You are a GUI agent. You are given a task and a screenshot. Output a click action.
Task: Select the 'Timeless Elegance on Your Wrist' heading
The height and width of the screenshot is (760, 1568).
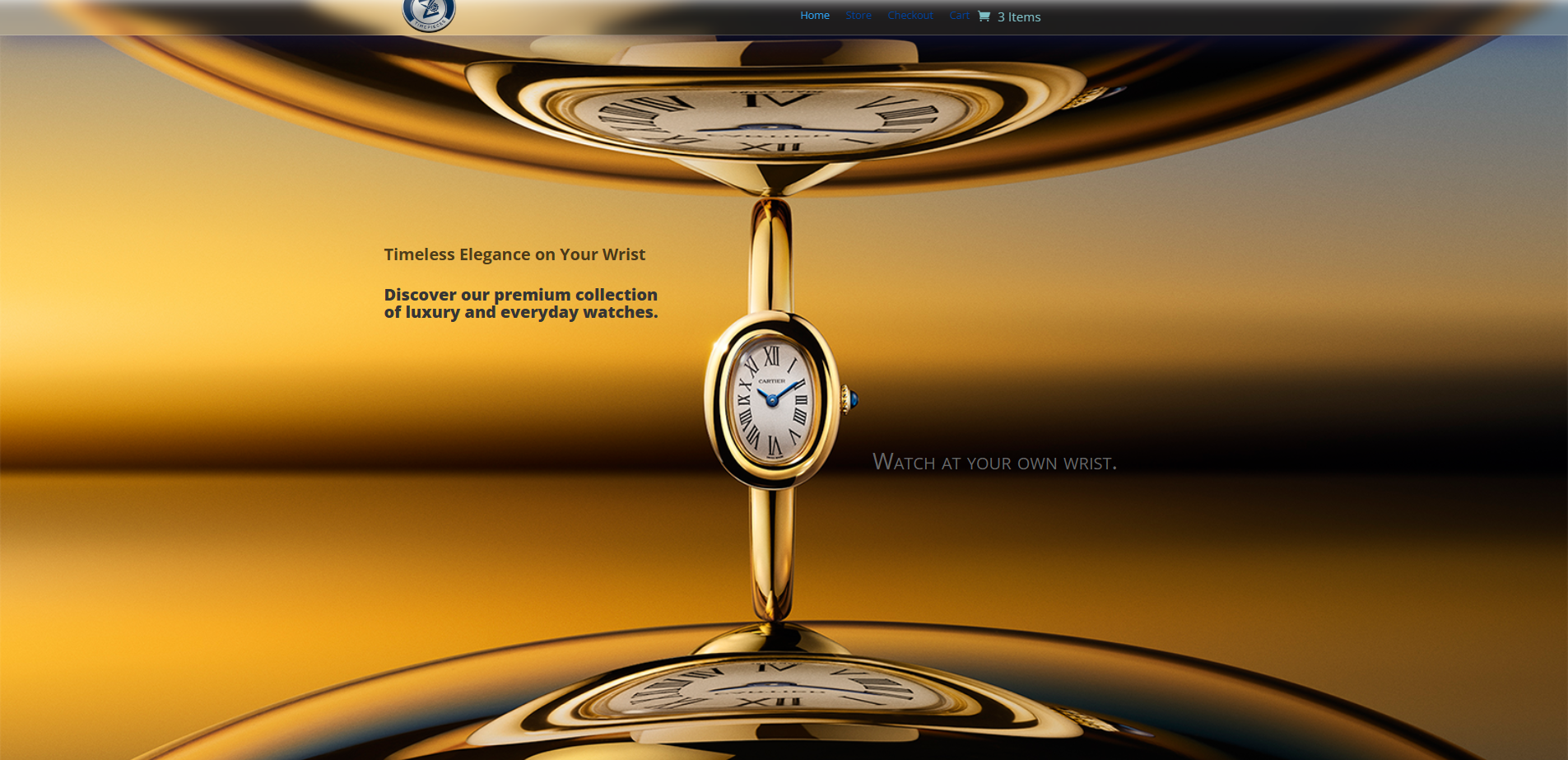click(x=514, y=254)
